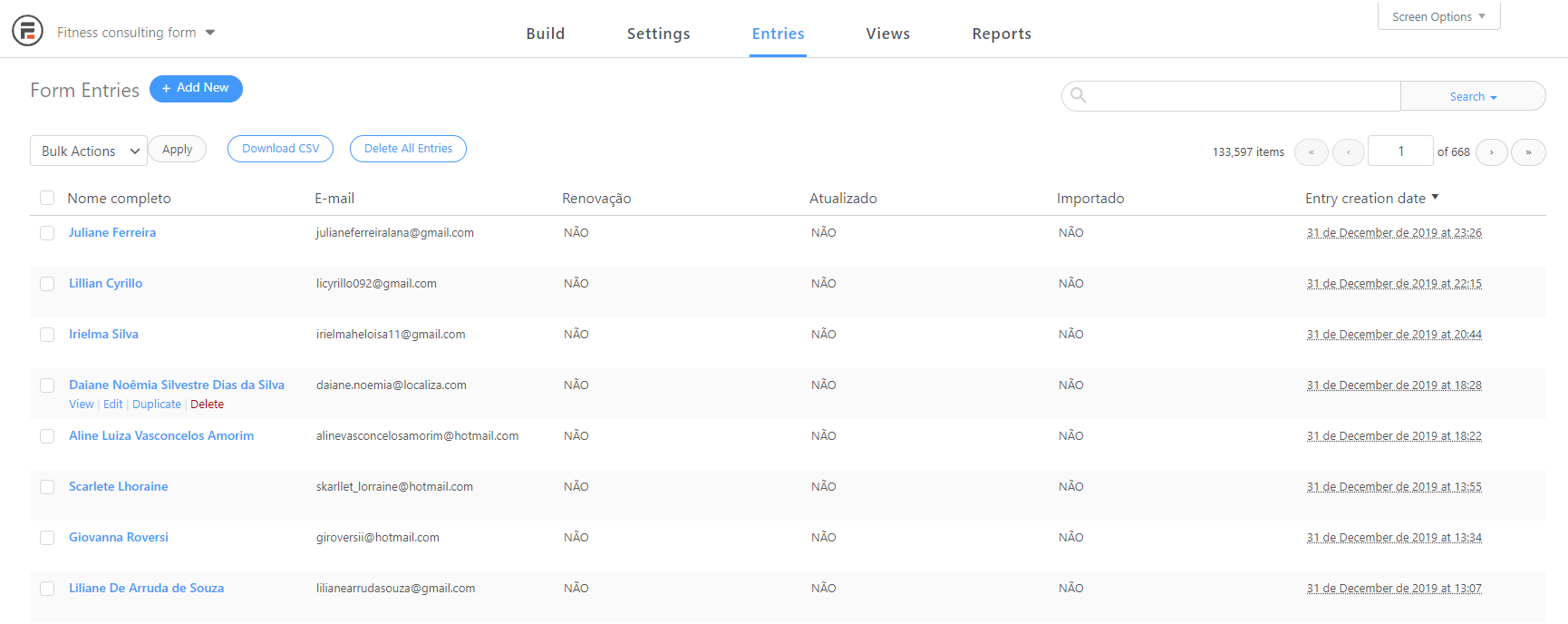Go to the previous page of entries
Screen dimensions: 1568x624
pos(1349,152)
